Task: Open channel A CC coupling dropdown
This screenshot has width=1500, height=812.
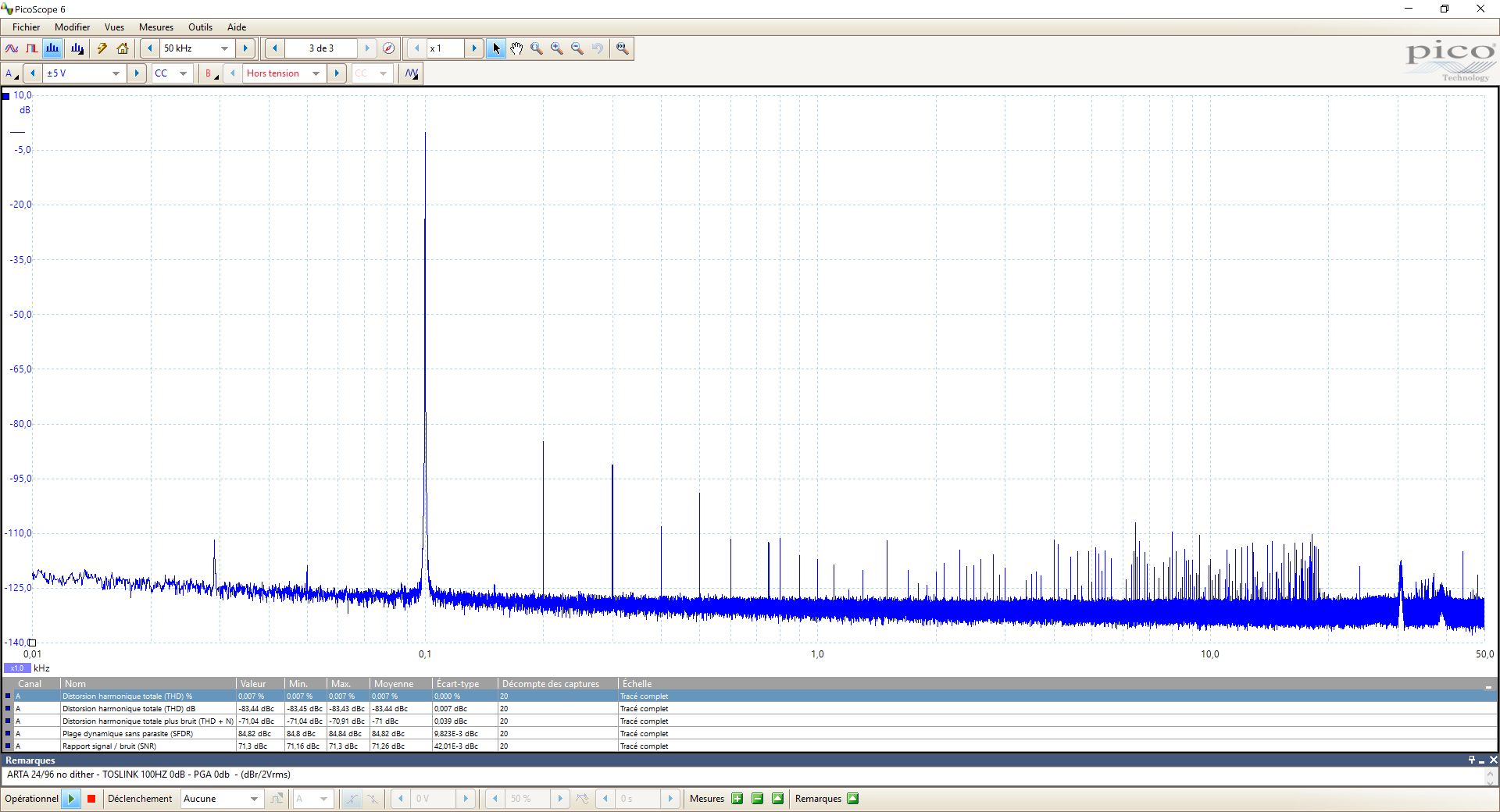Action: [x=172, y=73]
